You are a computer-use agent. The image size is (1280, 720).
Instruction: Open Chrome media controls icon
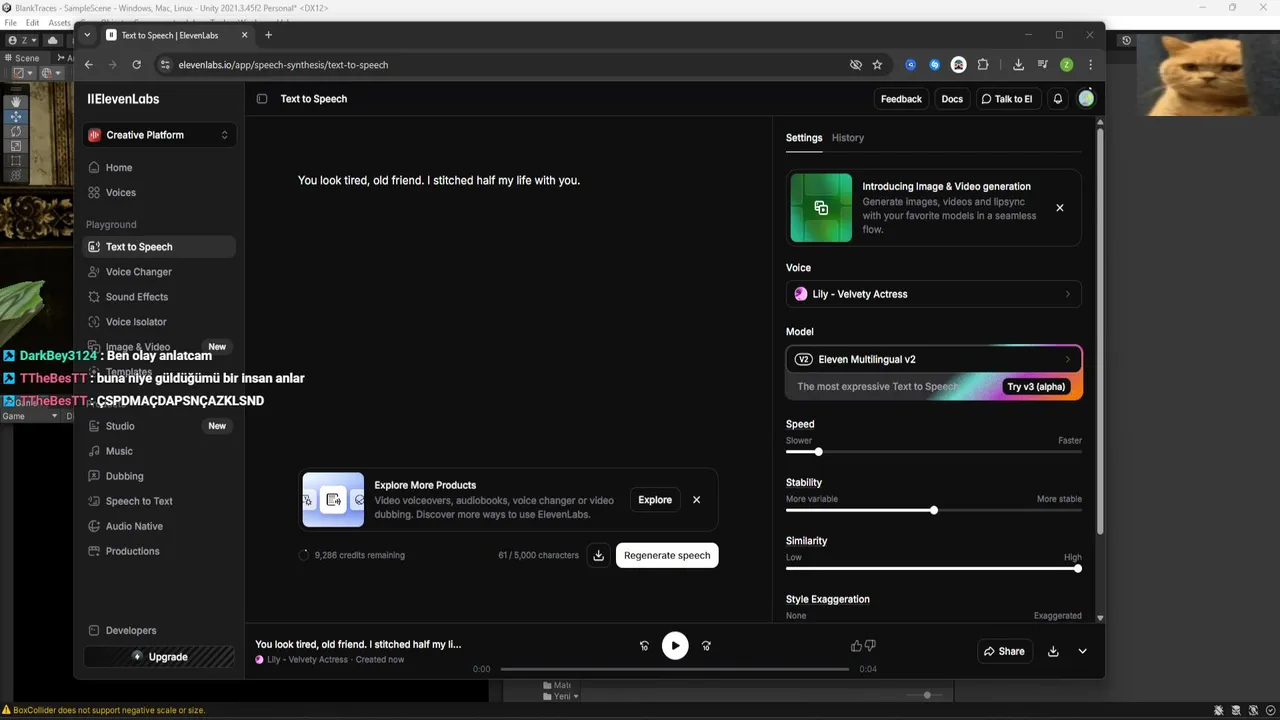pyautogui.click(x=1042, y=65)
